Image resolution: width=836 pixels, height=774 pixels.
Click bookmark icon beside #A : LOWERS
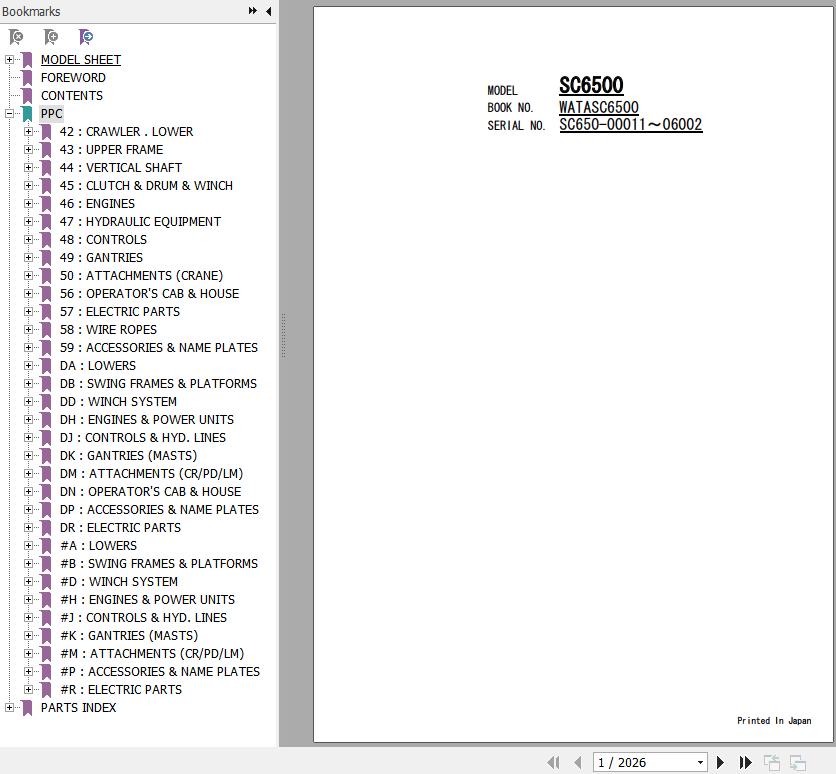(x=46, y=546)
